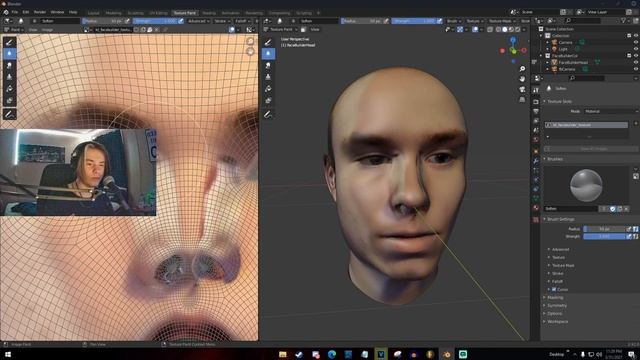Expand the Symmetry panel
Screen dimensions: 640x360
point(556,306)
